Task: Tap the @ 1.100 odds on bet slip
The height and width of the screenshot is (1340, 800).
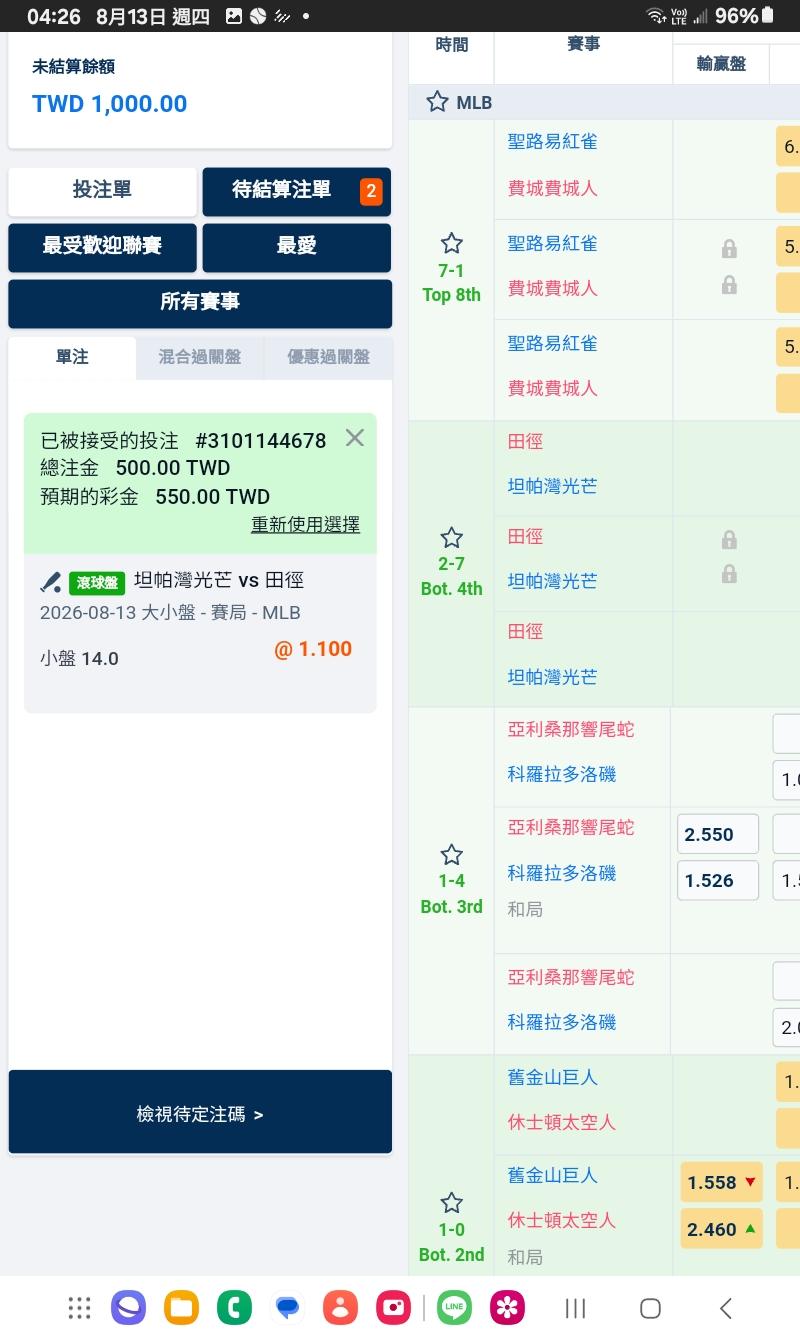Action: (x=313, y=649)
